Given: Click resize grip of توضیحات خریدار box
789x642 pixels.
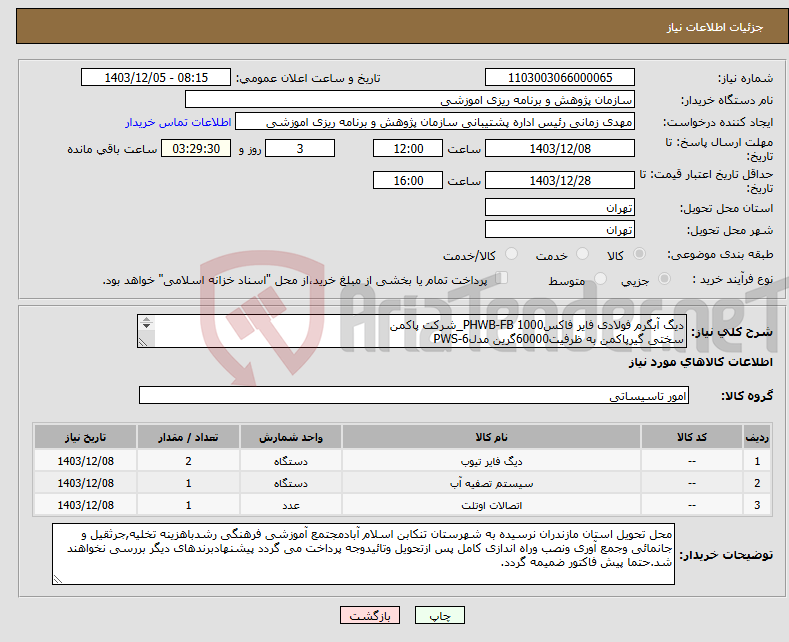Looking at the screenshot, I should tap(58, 579).
